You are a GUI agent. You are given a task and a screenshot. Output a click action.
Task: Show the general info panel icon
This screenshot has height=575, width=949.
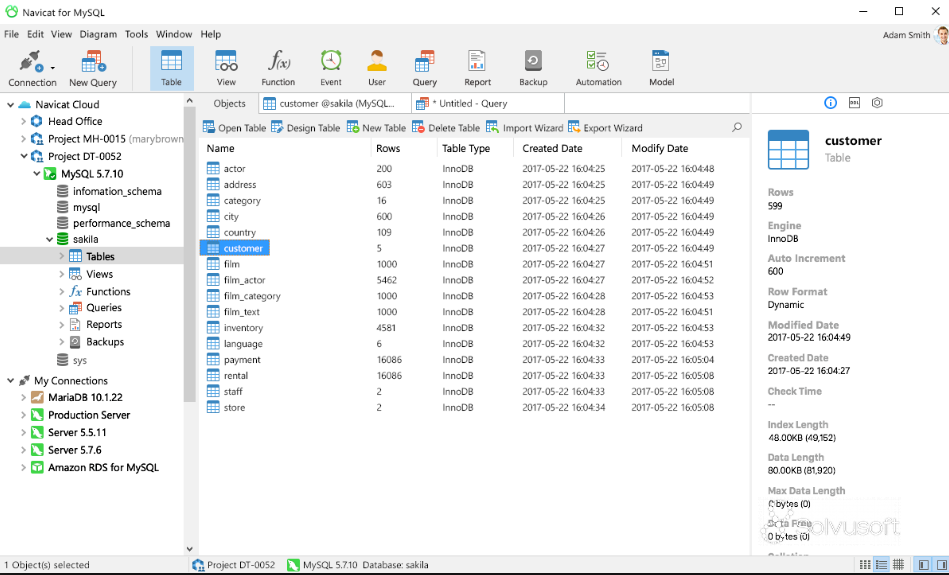pos(830,103)
